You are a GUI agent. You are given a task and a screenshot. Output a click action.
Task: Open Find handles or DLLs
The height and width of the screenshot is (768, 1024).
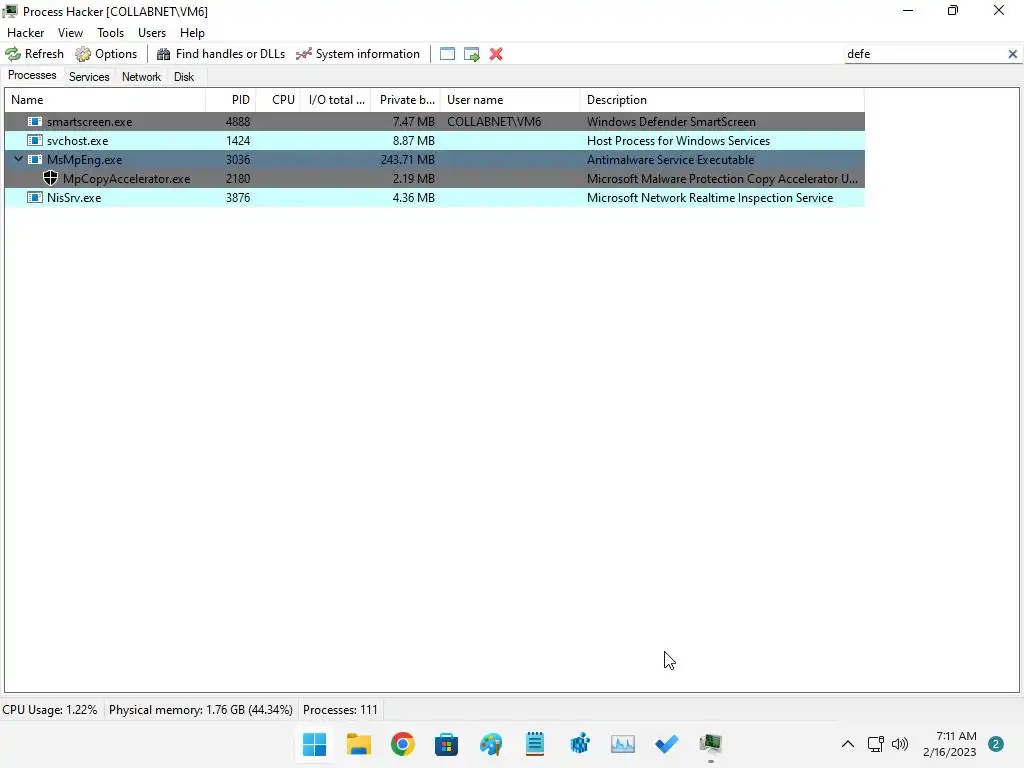[221, 54]
